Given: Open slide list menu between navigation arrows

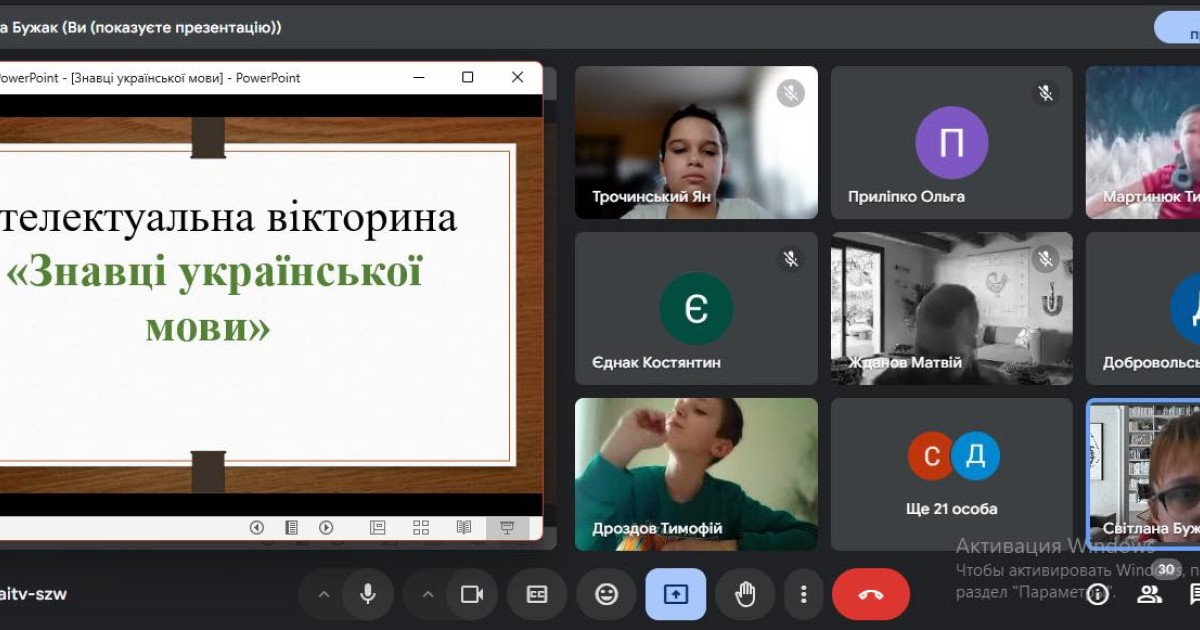Looking at the screenshot, I should pyautogui.click(x=291, y=527).
